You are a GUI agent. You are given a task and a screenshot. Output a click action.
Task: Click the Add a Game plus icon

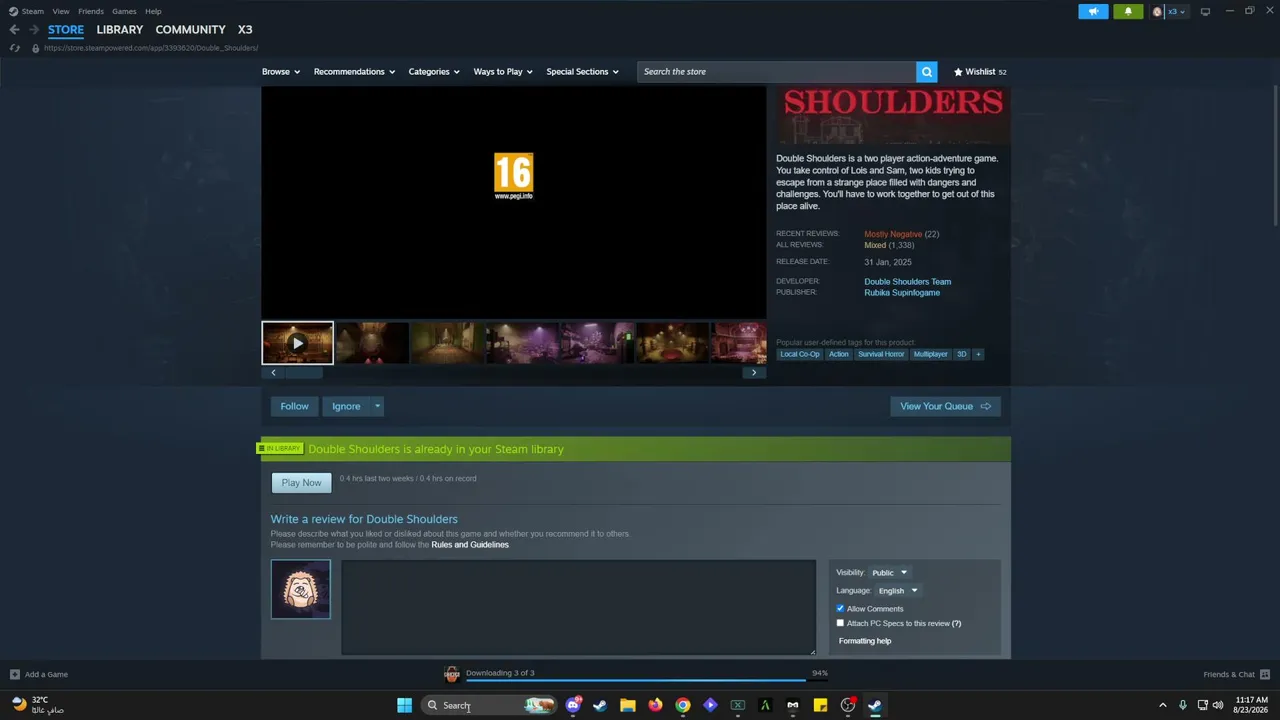pos(14,674)
